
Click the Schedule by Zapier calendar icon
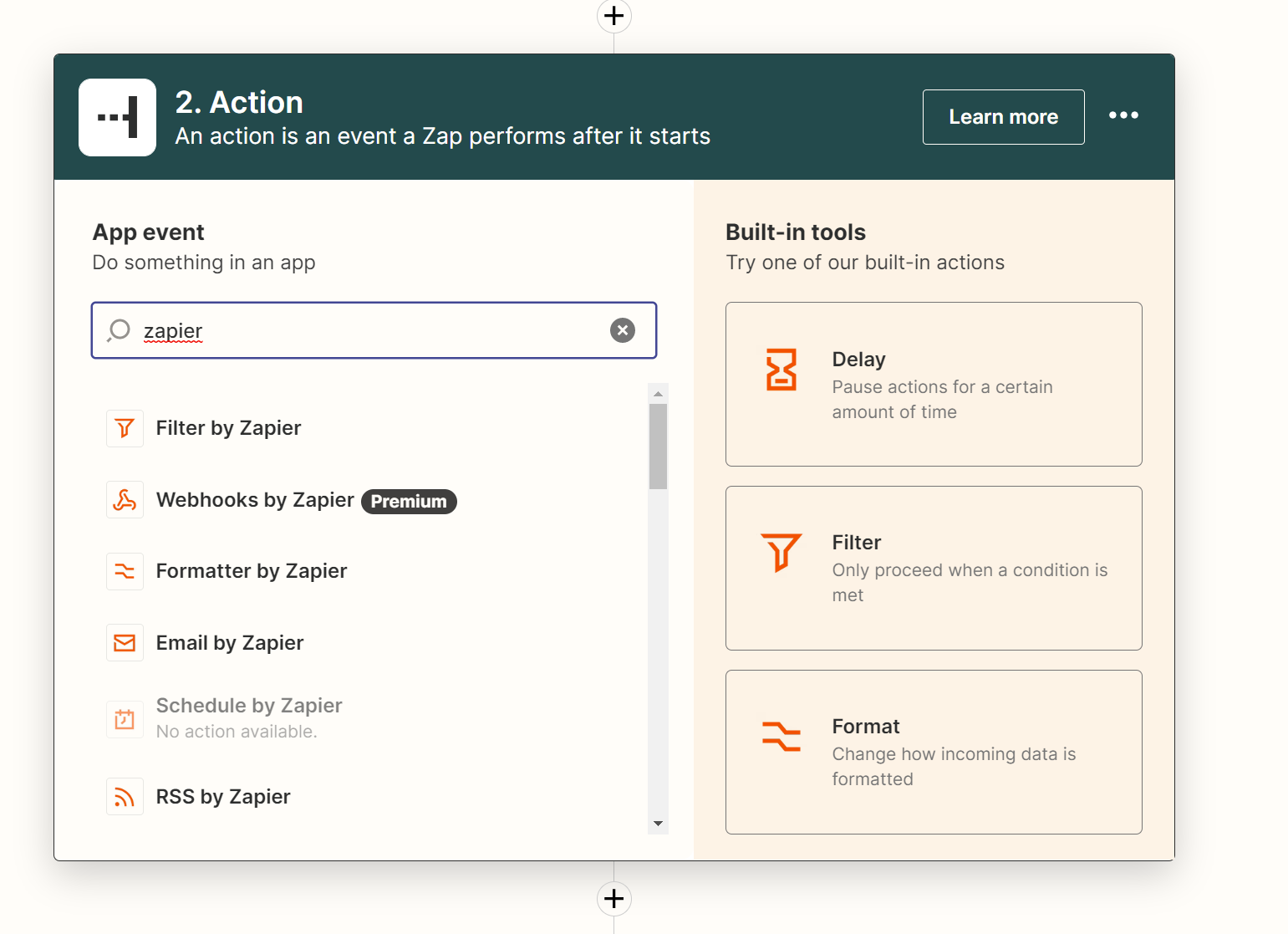tap(125, 719)
